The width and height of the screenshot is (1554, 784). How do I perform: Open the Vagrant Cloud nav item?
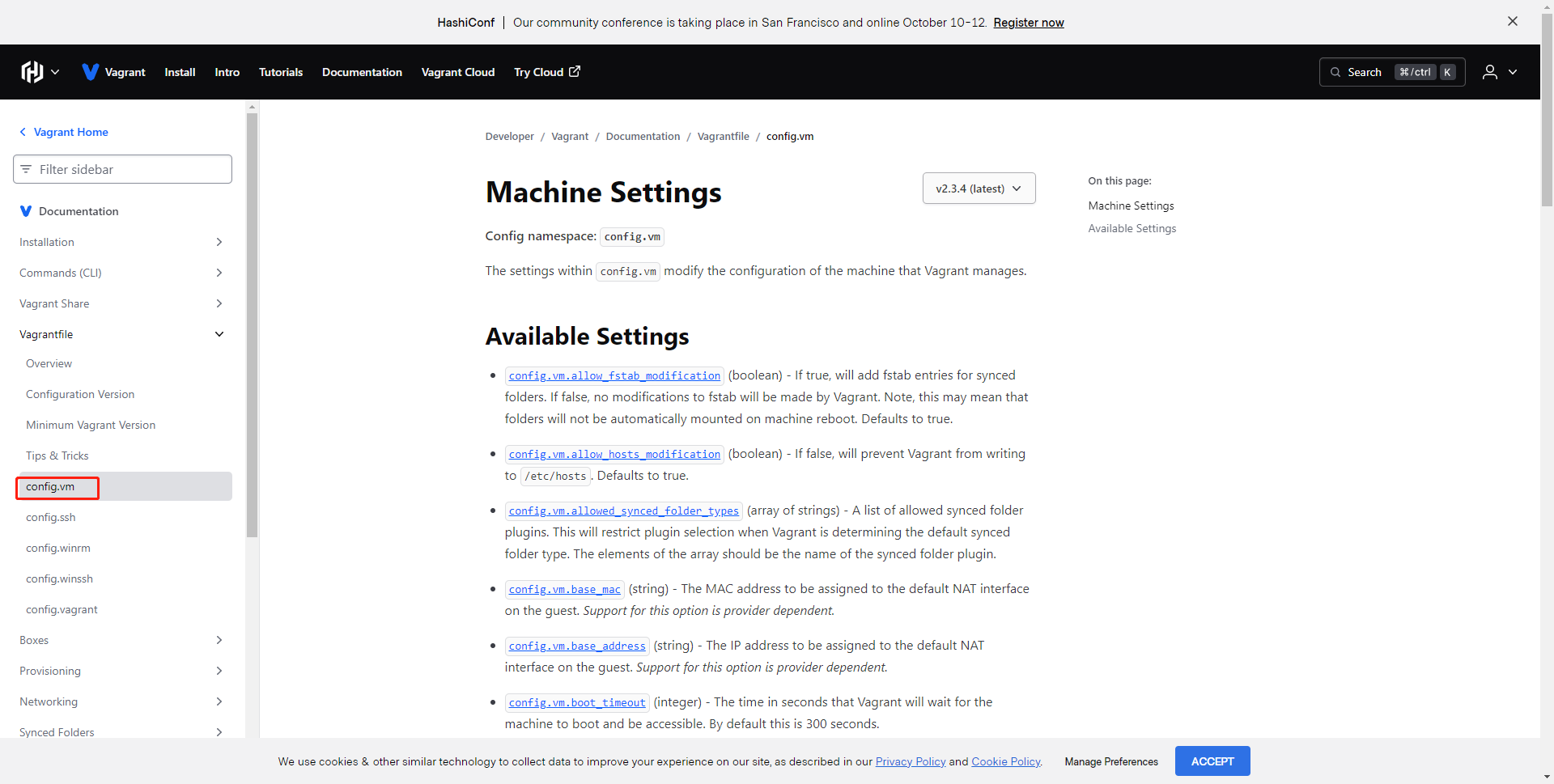458,72
